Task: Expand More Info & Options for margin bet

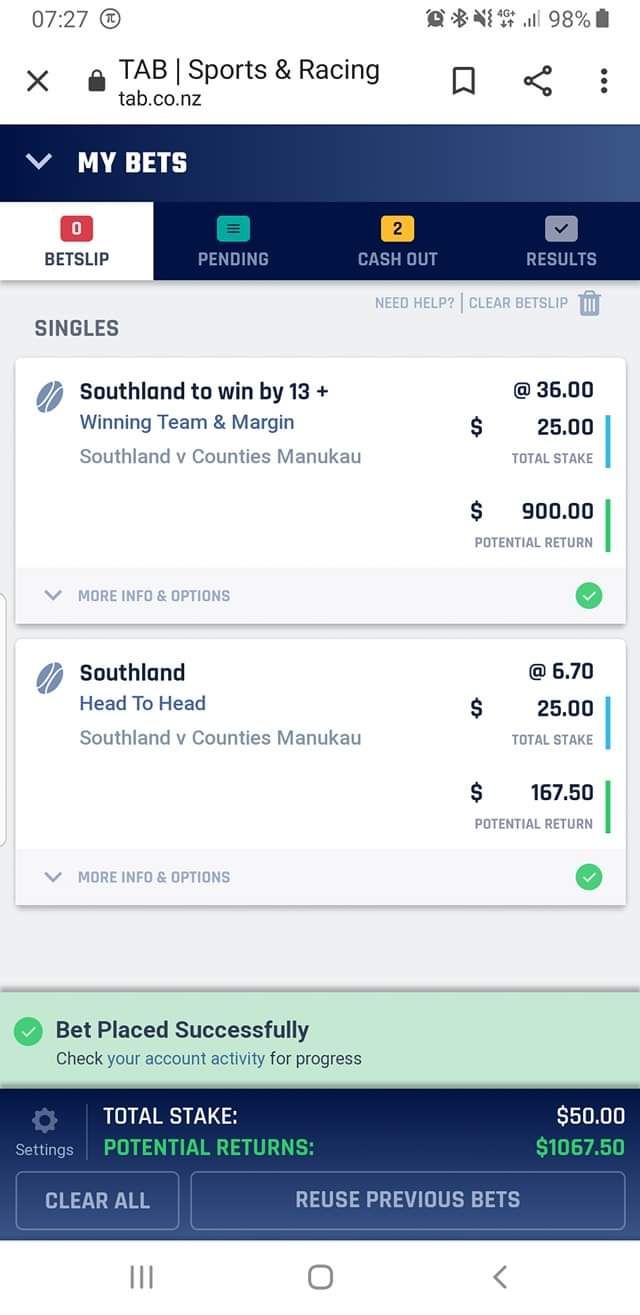Action: tap(140, 596)
